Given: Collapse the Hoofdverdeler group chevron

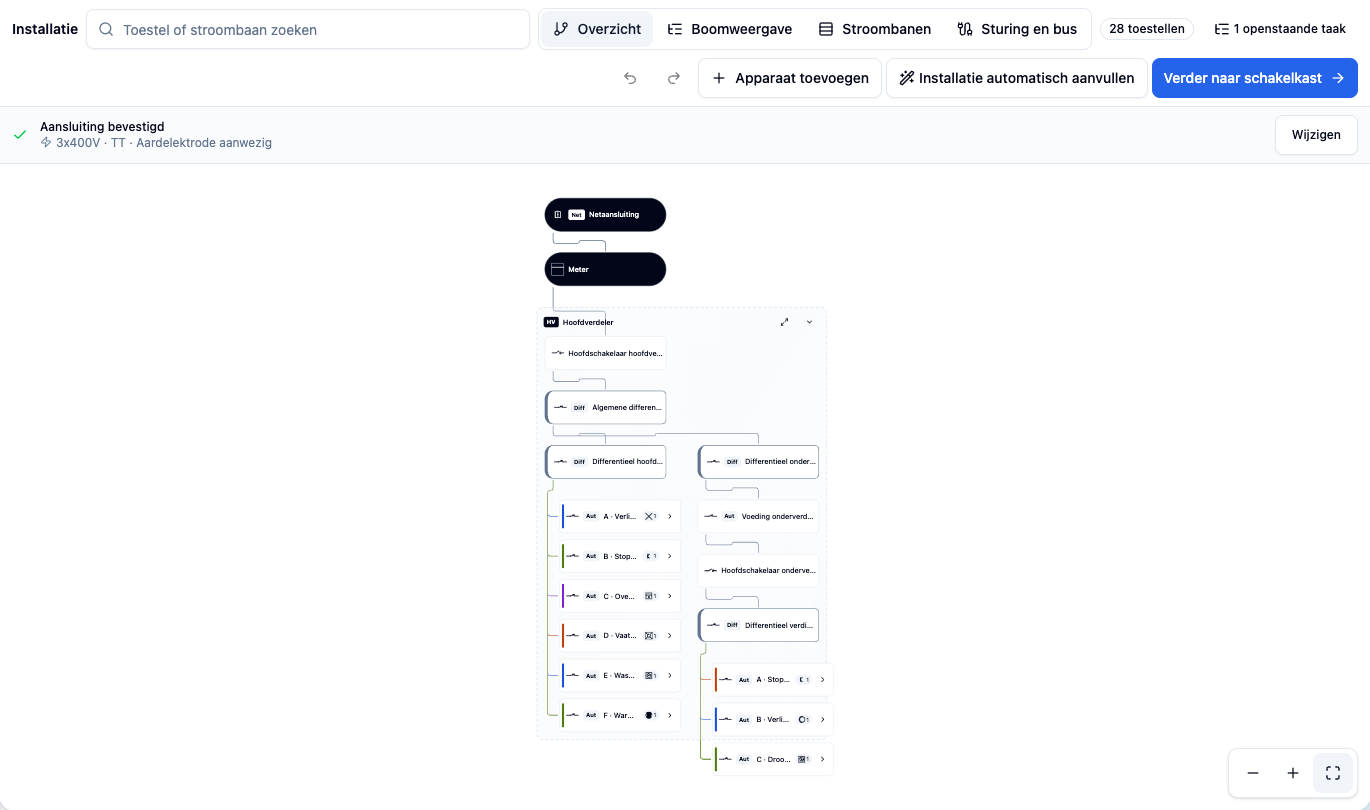Looking at the screenshot, I should pos(809,322).
